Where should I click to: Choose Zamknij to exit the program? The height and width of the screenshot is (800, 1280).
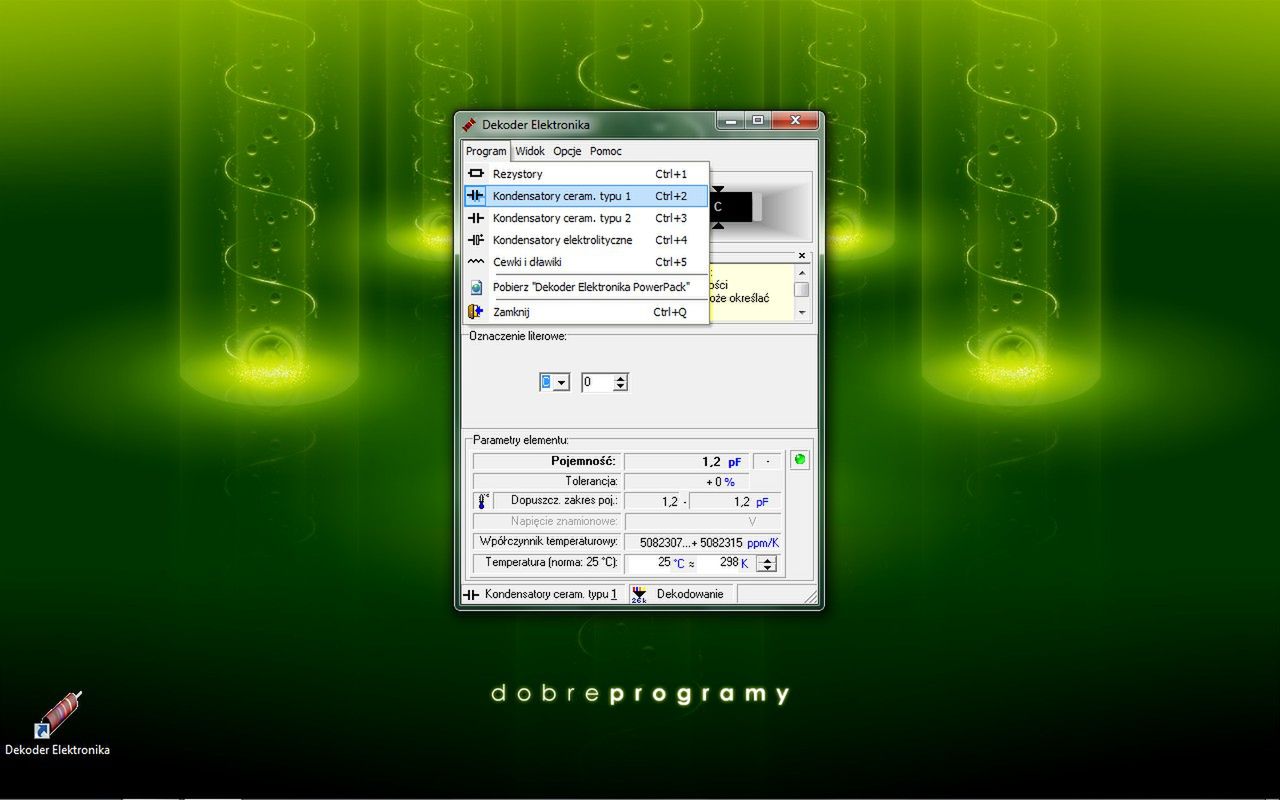pos(586,312)
